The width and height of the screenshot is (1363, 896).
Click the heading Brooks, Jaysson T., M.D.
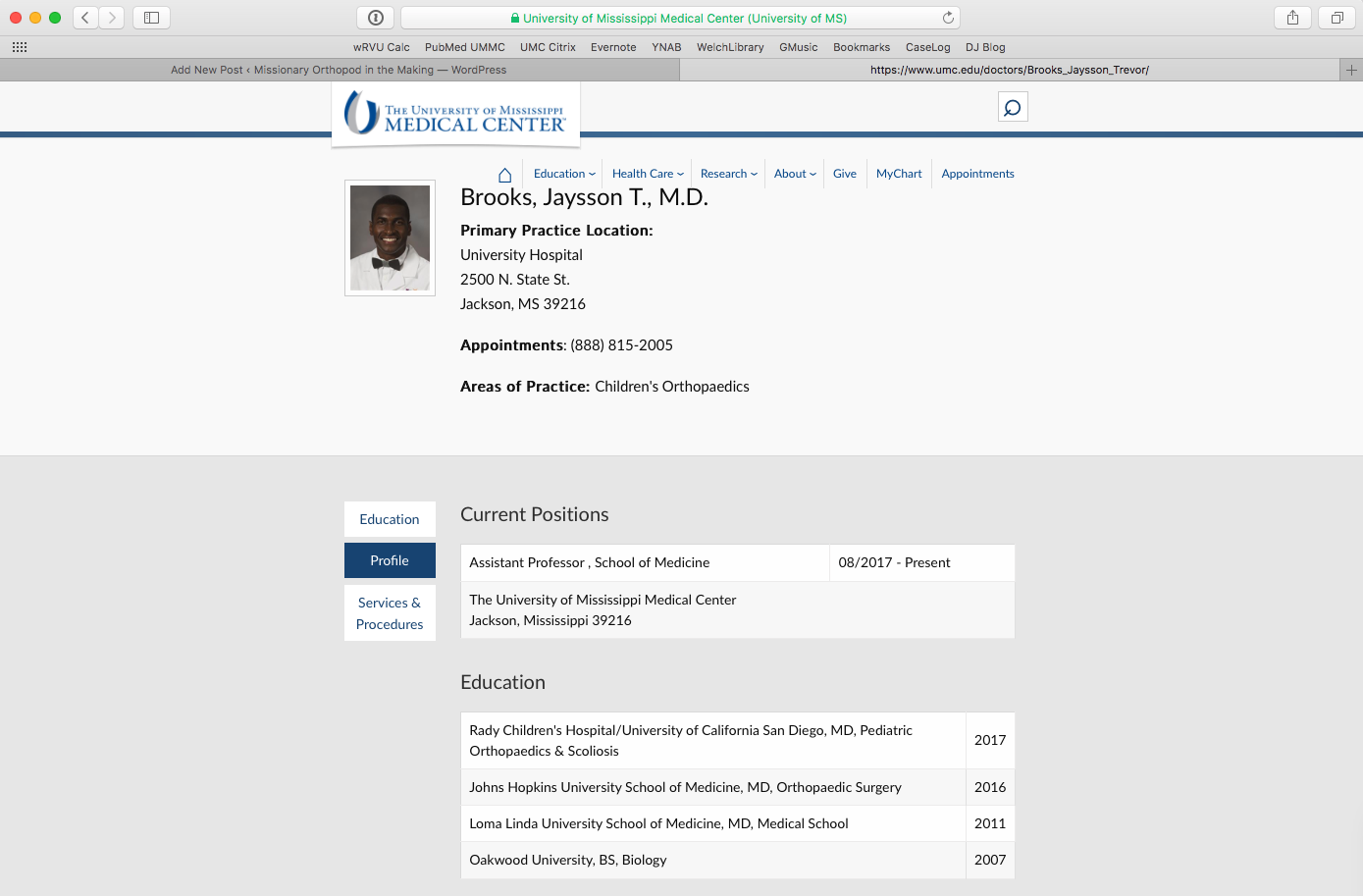584,197
